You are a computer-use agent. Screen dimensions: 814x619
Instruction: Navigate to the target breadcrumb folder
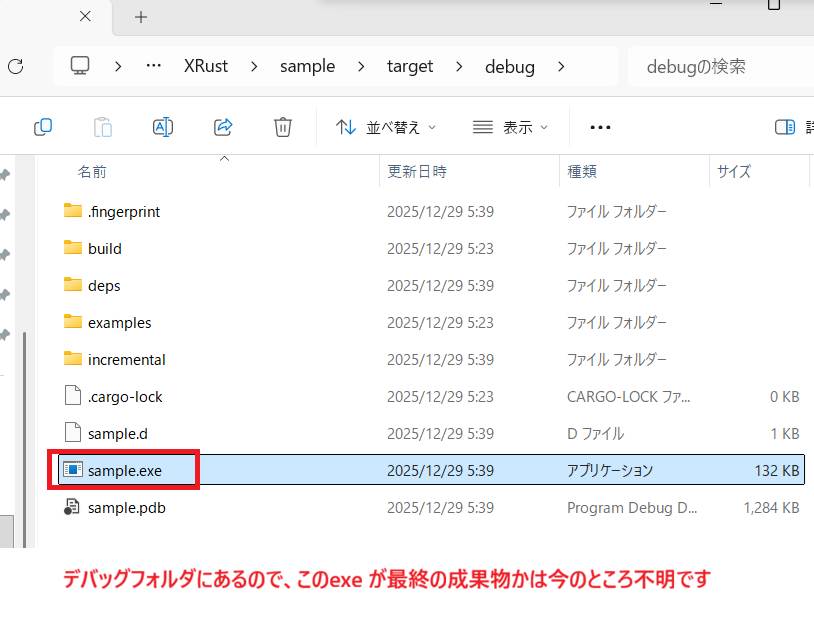pyautogui.click(x=410, y=67)
